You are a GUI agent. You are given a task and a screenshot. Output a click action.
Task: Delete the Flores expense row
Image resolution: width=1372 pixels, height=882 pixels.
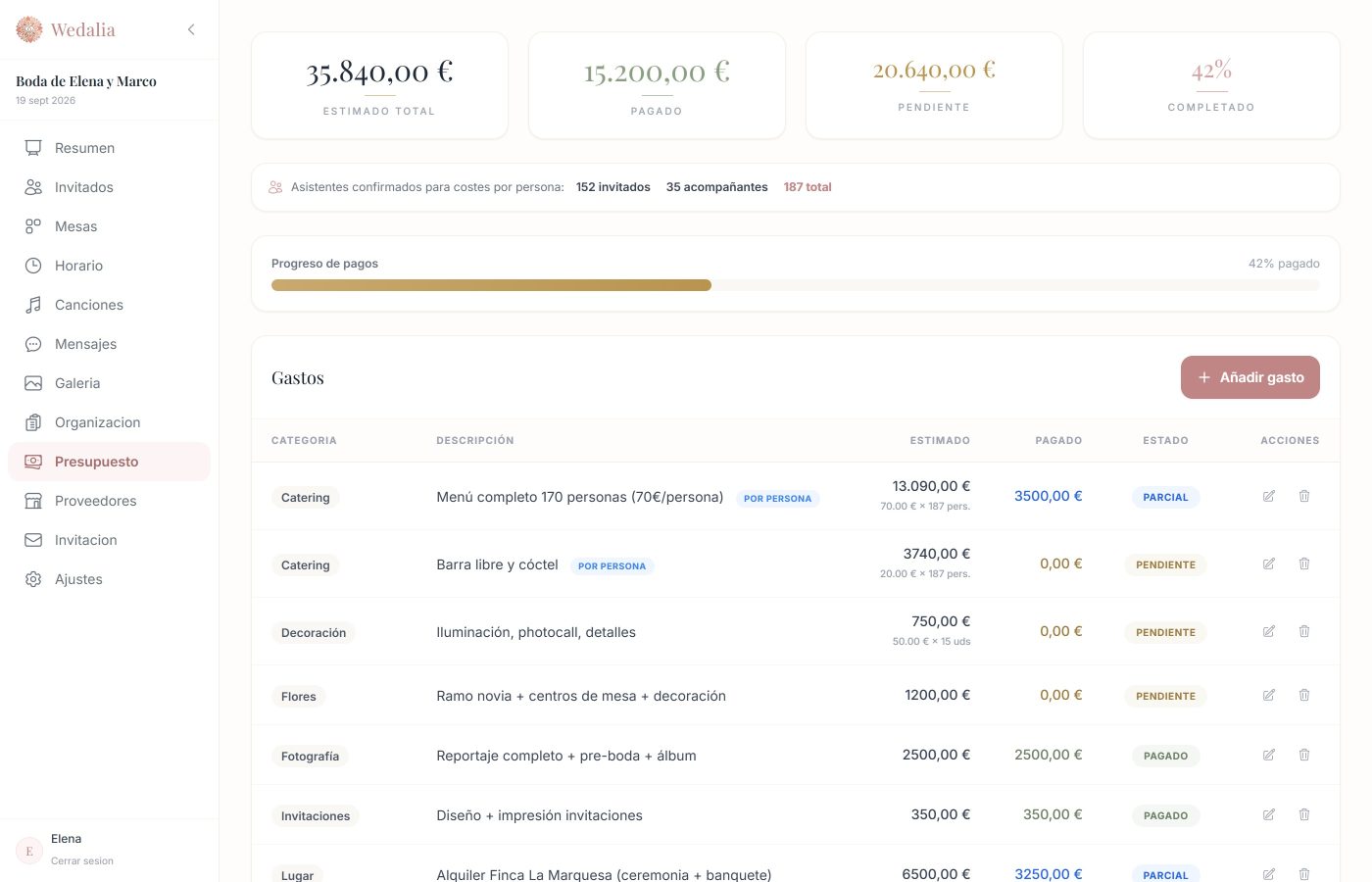tap(1304, 695)
